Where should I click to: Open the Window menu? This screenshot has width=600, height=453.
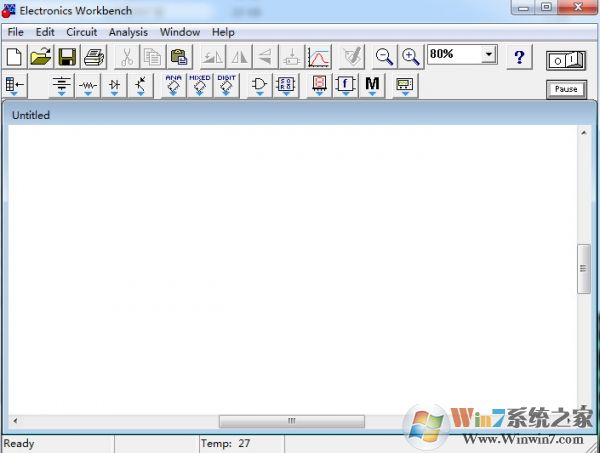click(180, 32)
